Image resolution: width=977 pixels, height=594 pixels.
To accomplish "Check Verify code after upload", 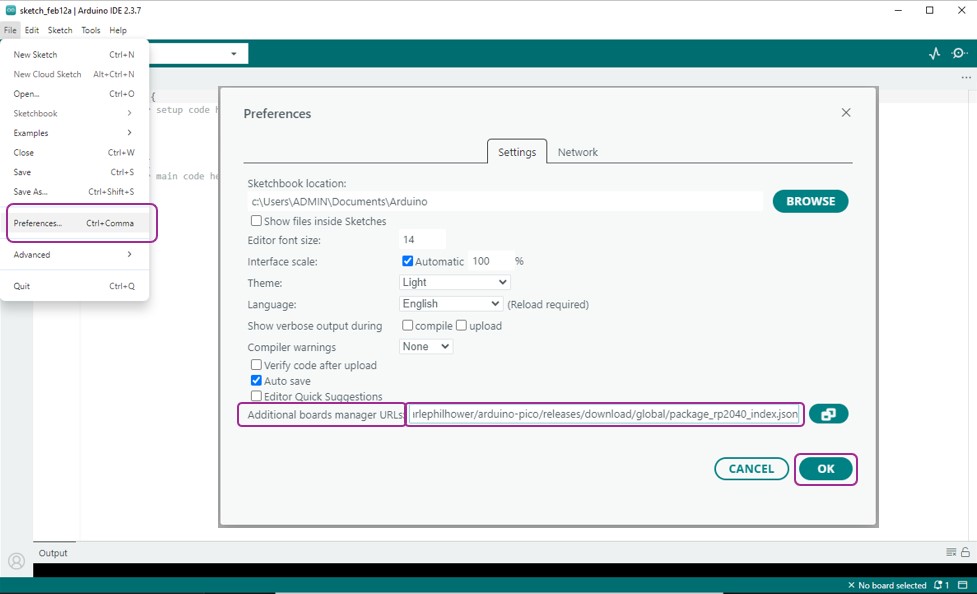I will point(256,365).
